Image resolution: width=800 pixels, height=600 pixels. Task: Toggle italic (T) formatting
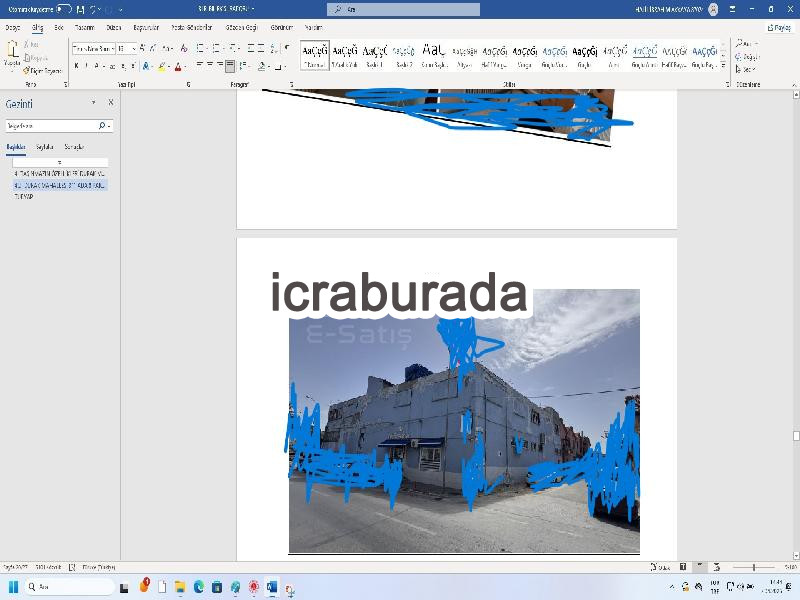[87, 66]
